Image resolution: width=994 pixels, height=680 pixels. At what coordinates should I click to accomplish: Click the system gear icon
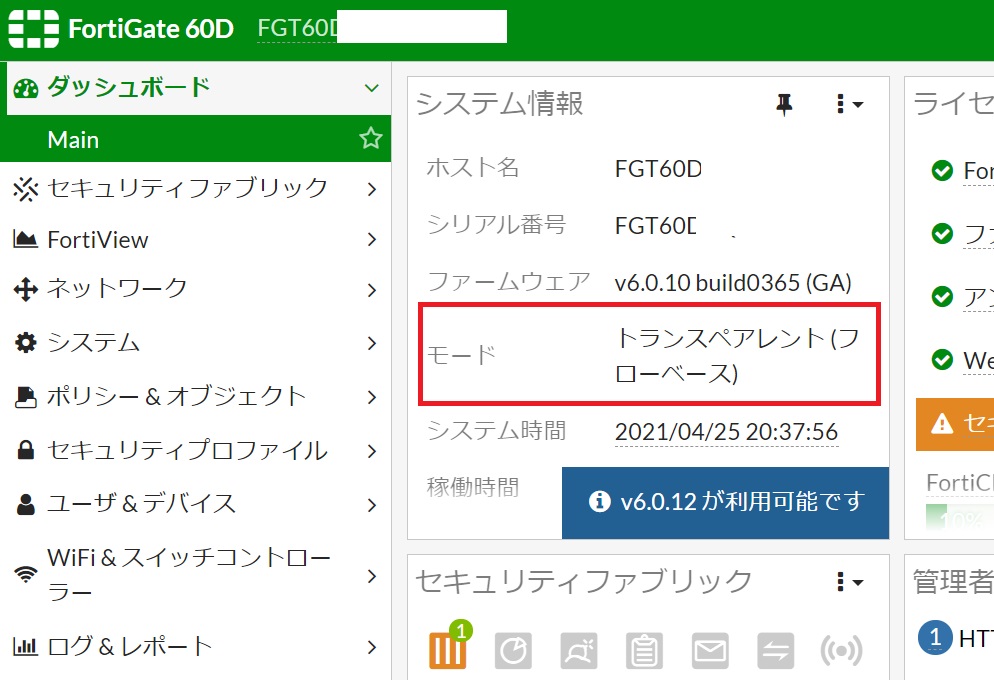point(25,343)
